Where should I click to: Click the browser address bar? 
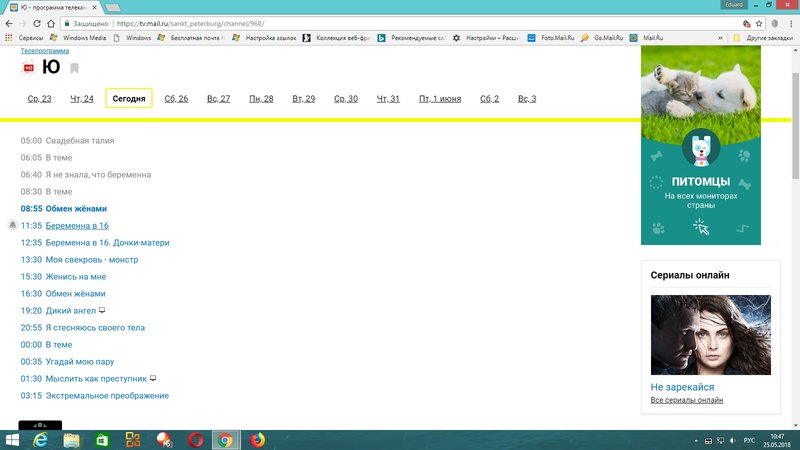click(x=400, y=22)
